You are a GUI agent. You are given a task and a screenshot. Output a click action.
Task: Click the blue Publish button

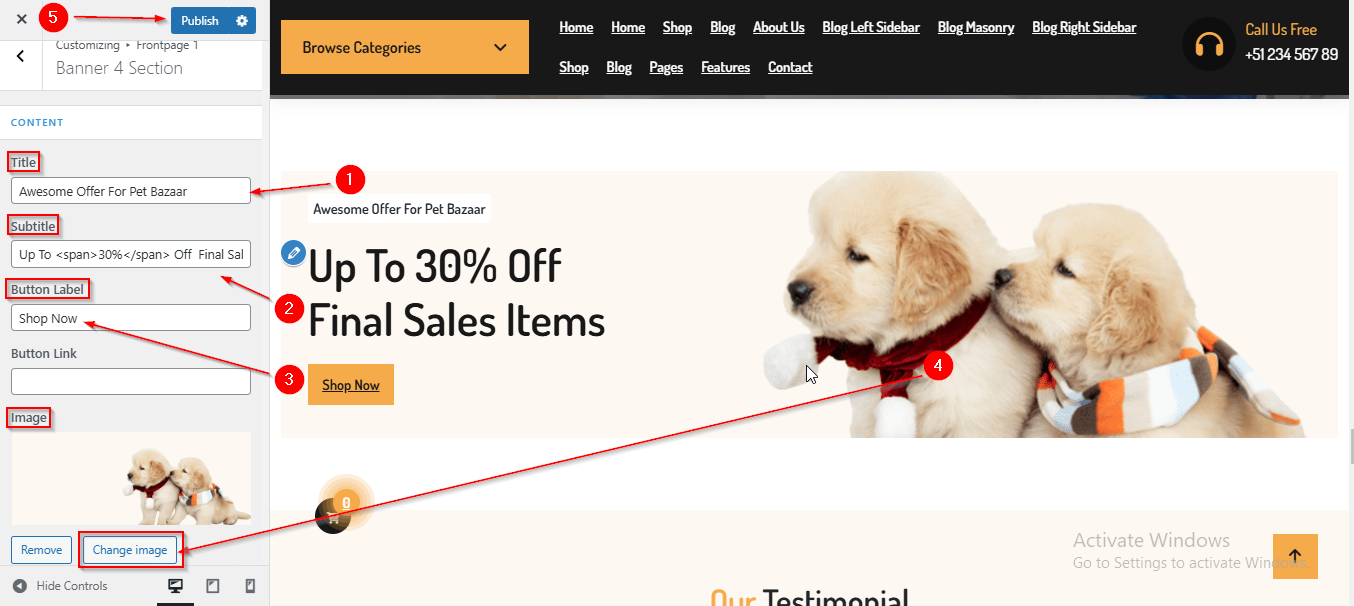[x=199, y=20]
